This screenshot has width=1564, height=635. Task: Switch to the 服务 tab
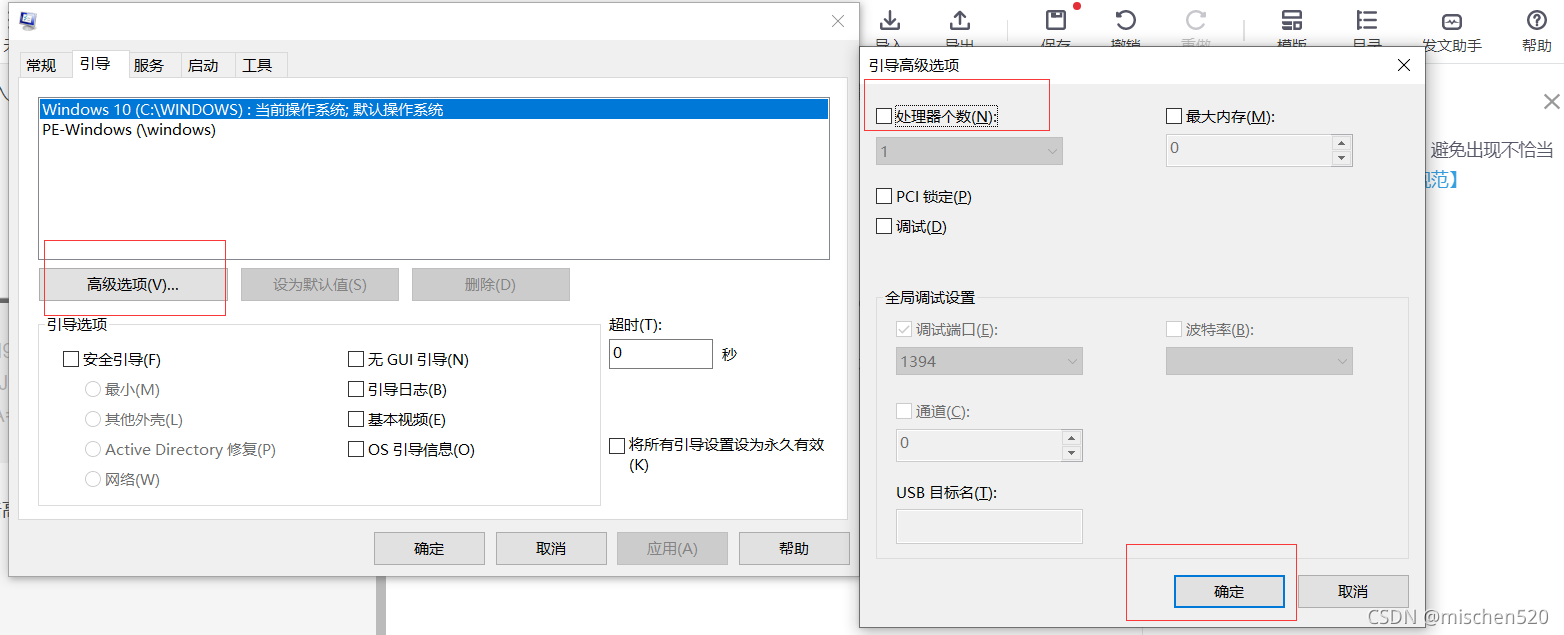click(x=151, y=65)
